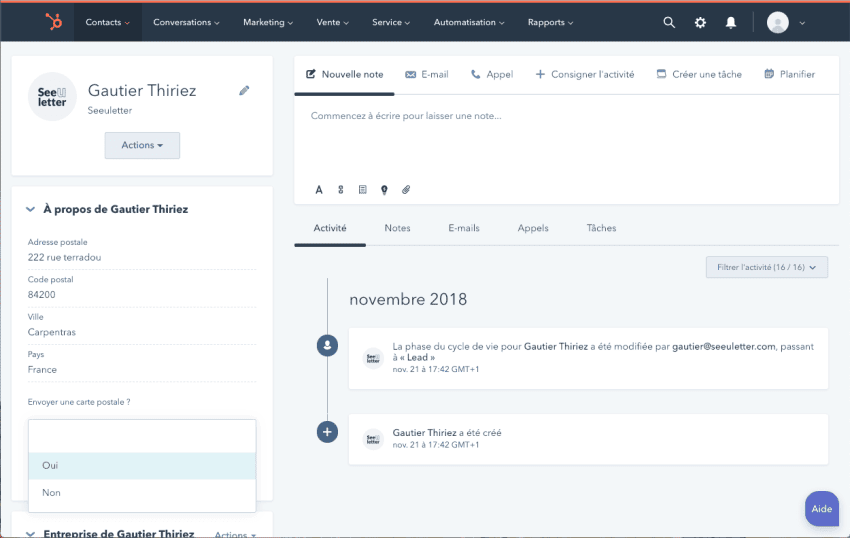Viewport: 850px width, 538px height.
Task: Open the Marketing menu
Action: tap(268, 22)
